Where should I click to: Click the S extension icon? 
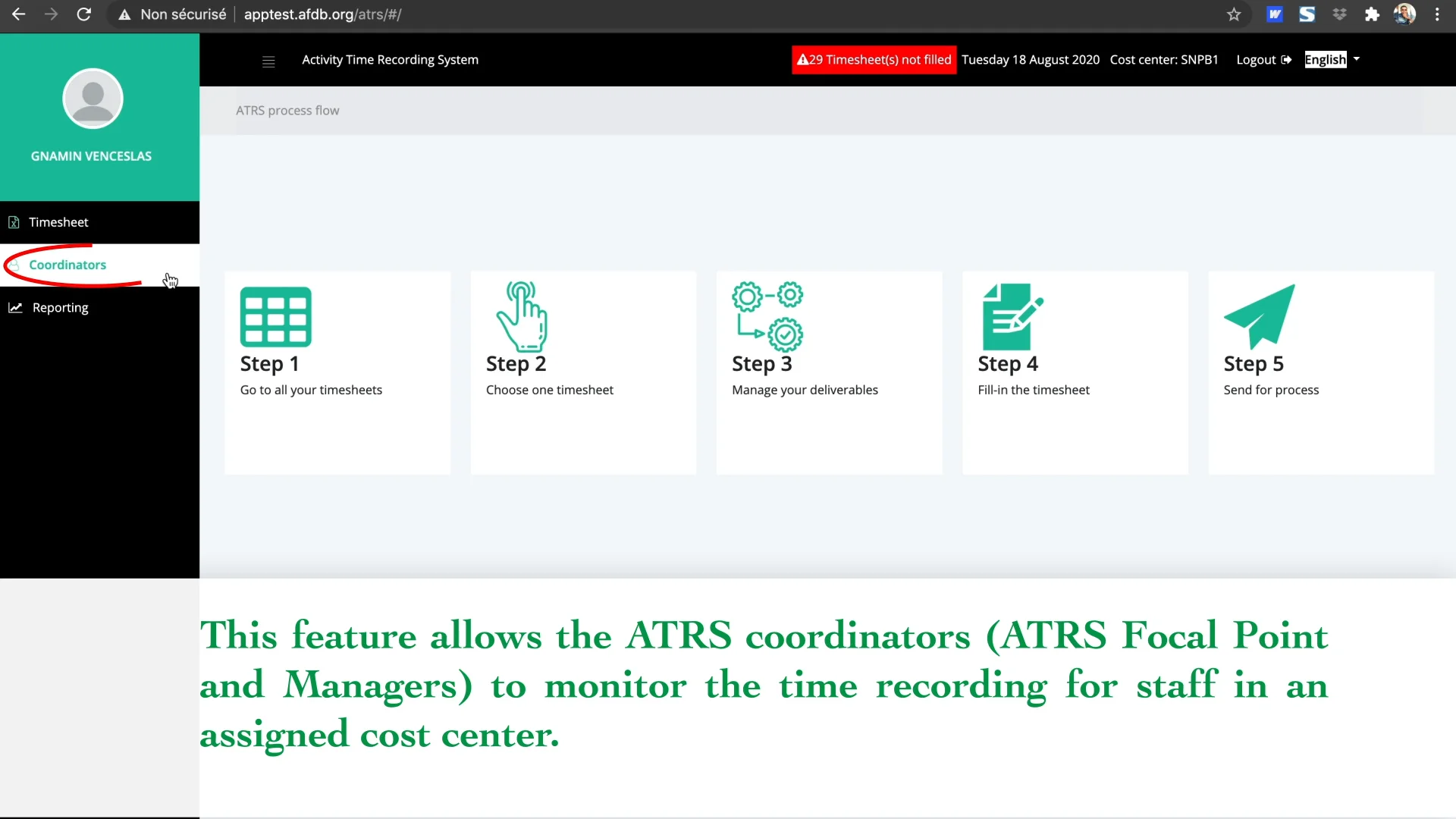[x=1307, y=14]
